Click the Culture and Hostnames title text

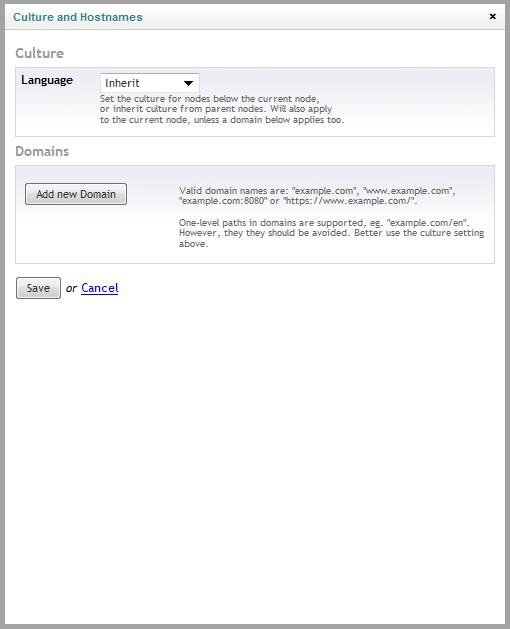point(78,17)
